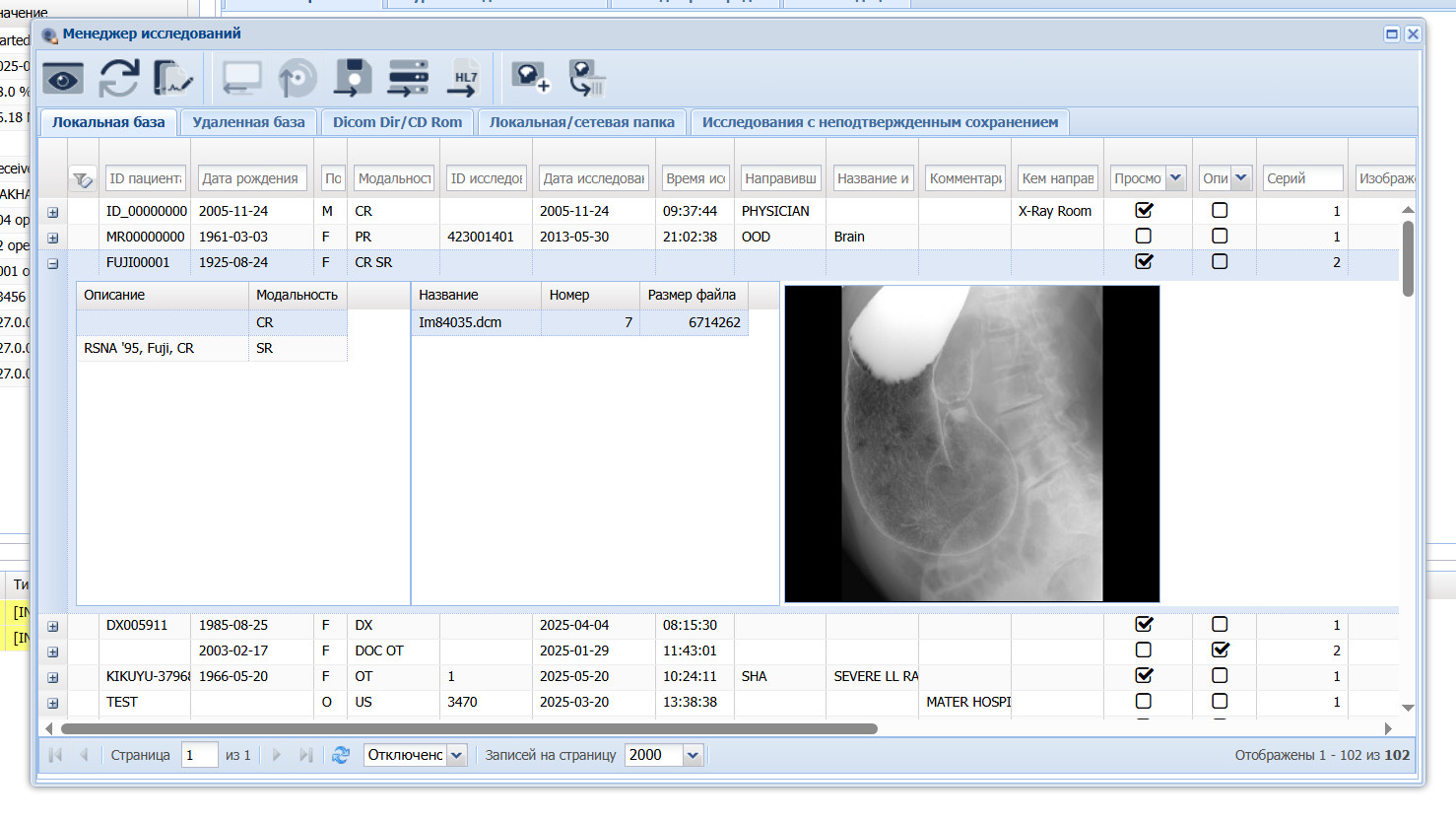The image size is (1456, 821).
Task: Click the ID пациента filter field
Action: point(146,178)
